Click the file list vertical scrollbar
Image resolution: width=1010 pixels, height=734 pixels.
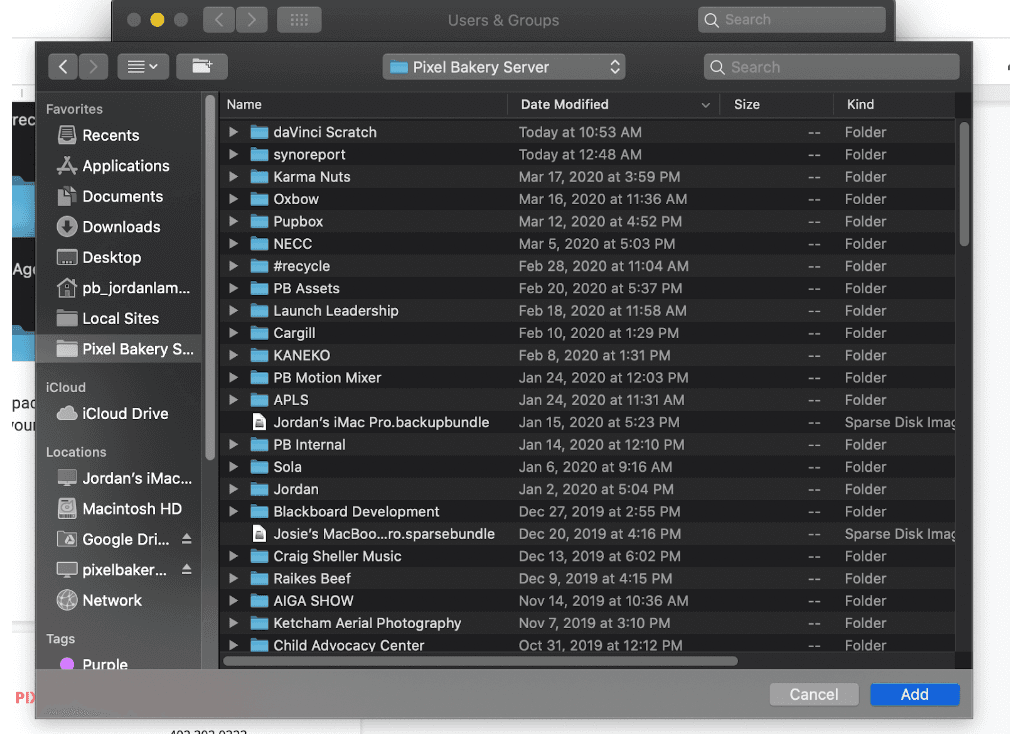pyautogui.click(x=964, y=184)
